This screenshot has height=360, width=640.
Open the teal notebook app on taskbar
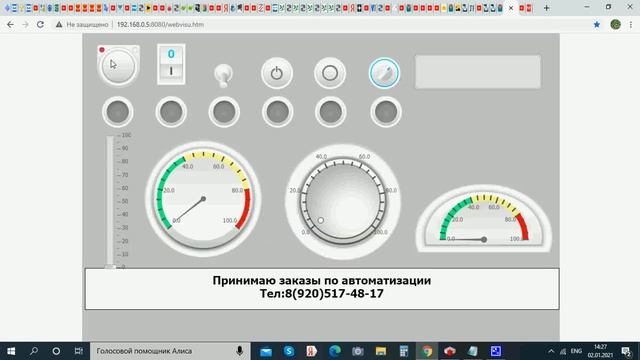pyautogui.click(x=473, y=351)
